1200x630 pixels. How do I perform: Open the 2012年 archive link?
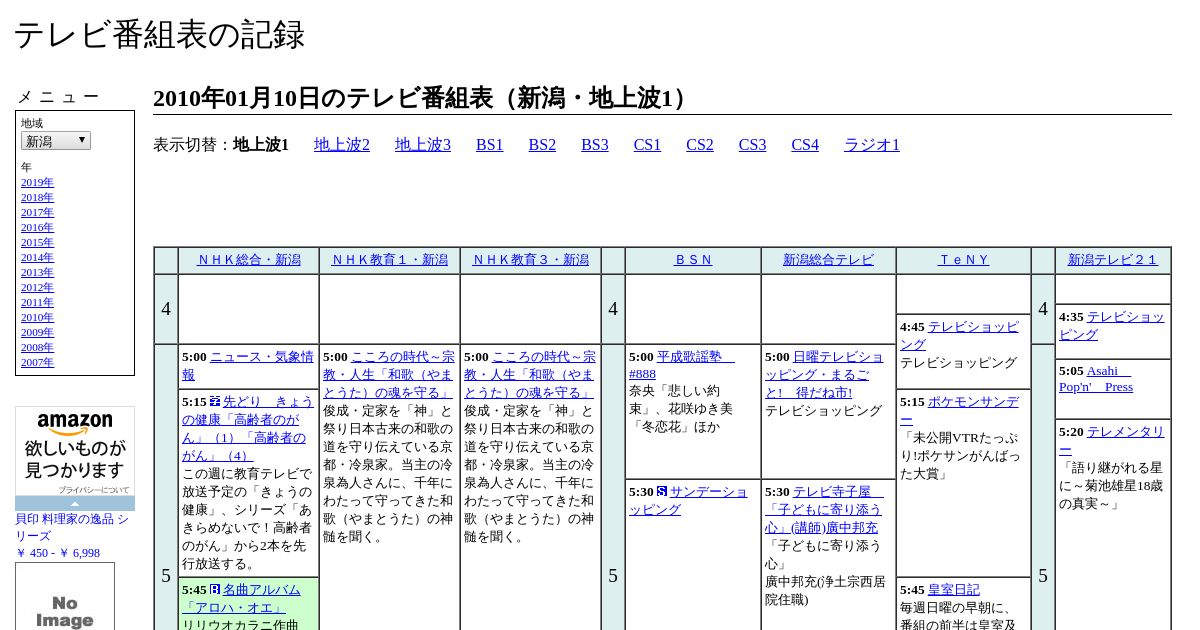[37, 287]
